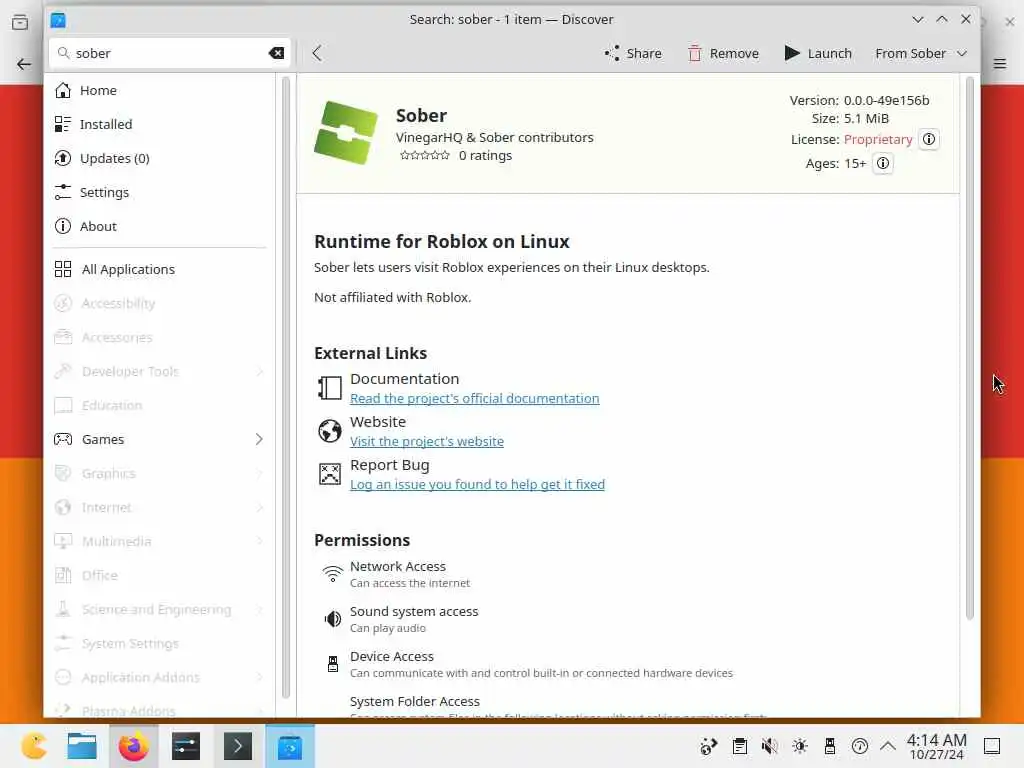Click the star rating row
Screen dimensions: 1024x768
click(424, 155)
